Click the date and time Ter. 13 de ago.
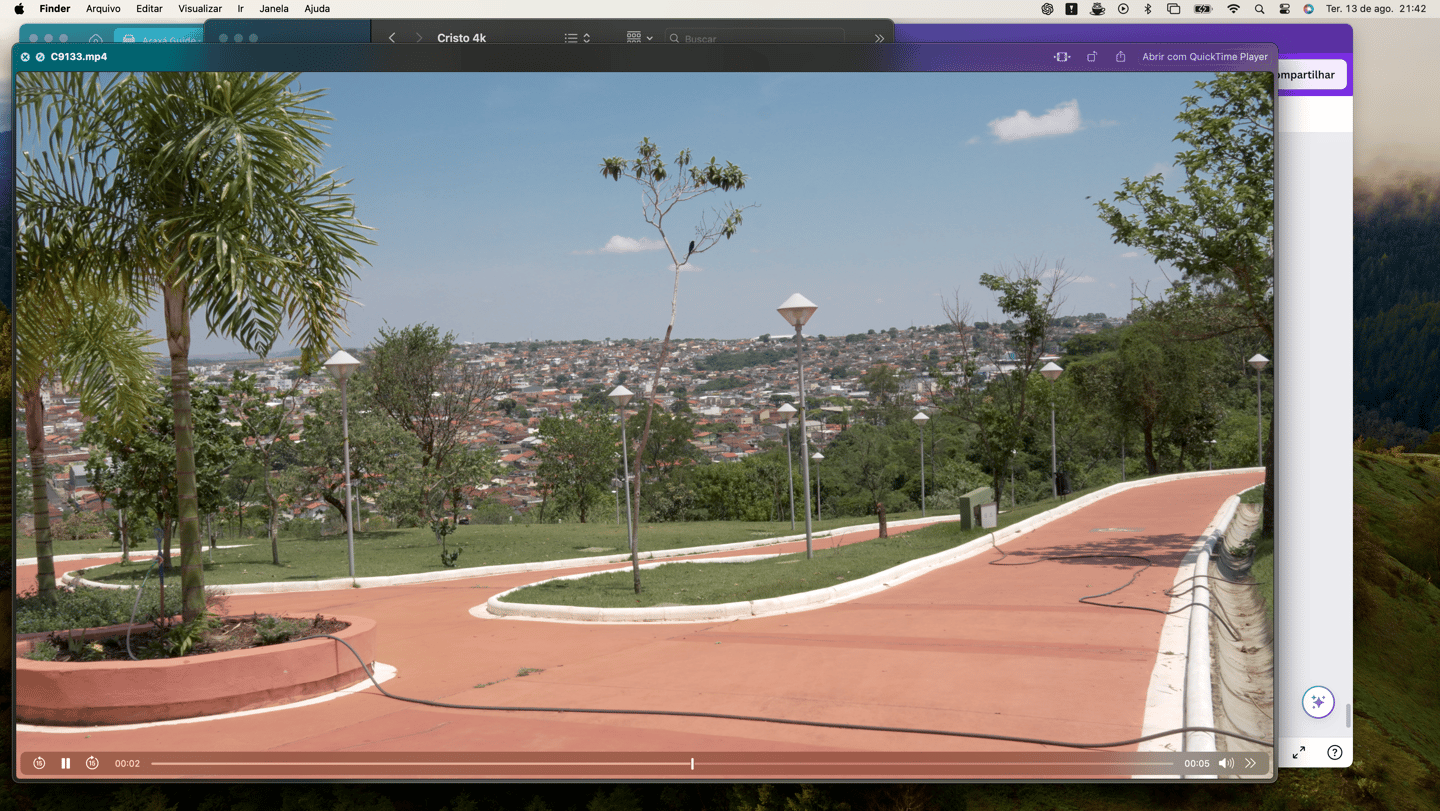Screen dimensions: 1440x811 1376,9
